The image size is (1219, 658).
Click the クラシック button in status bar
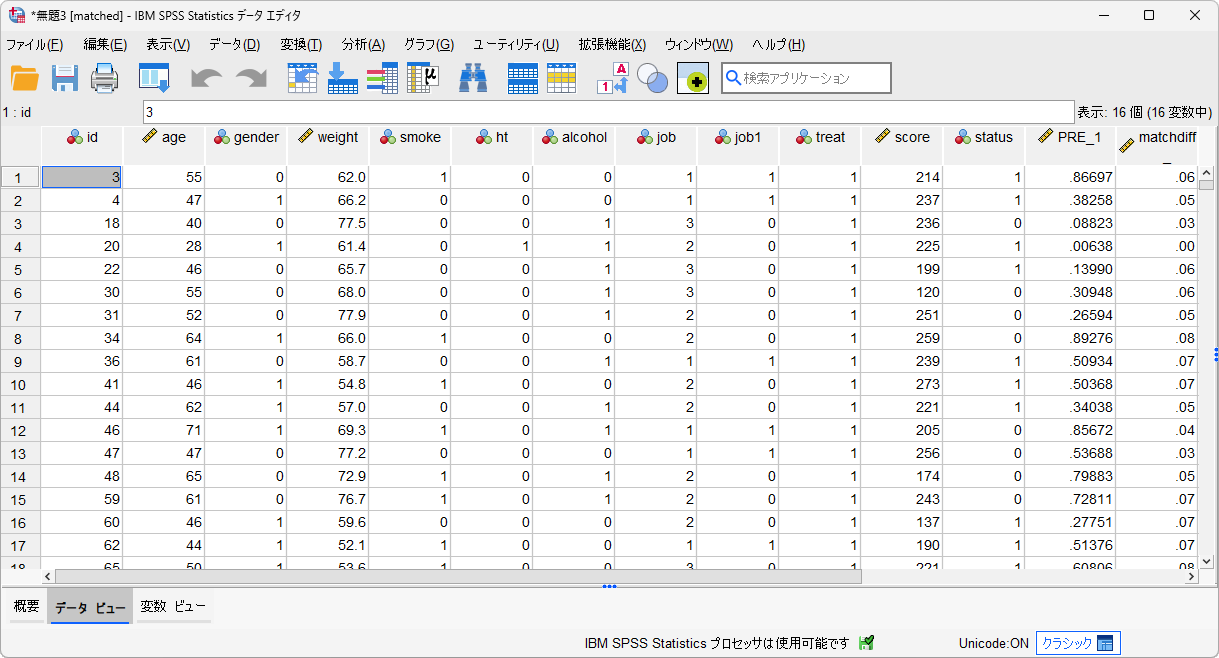(x=1076, y=643)
